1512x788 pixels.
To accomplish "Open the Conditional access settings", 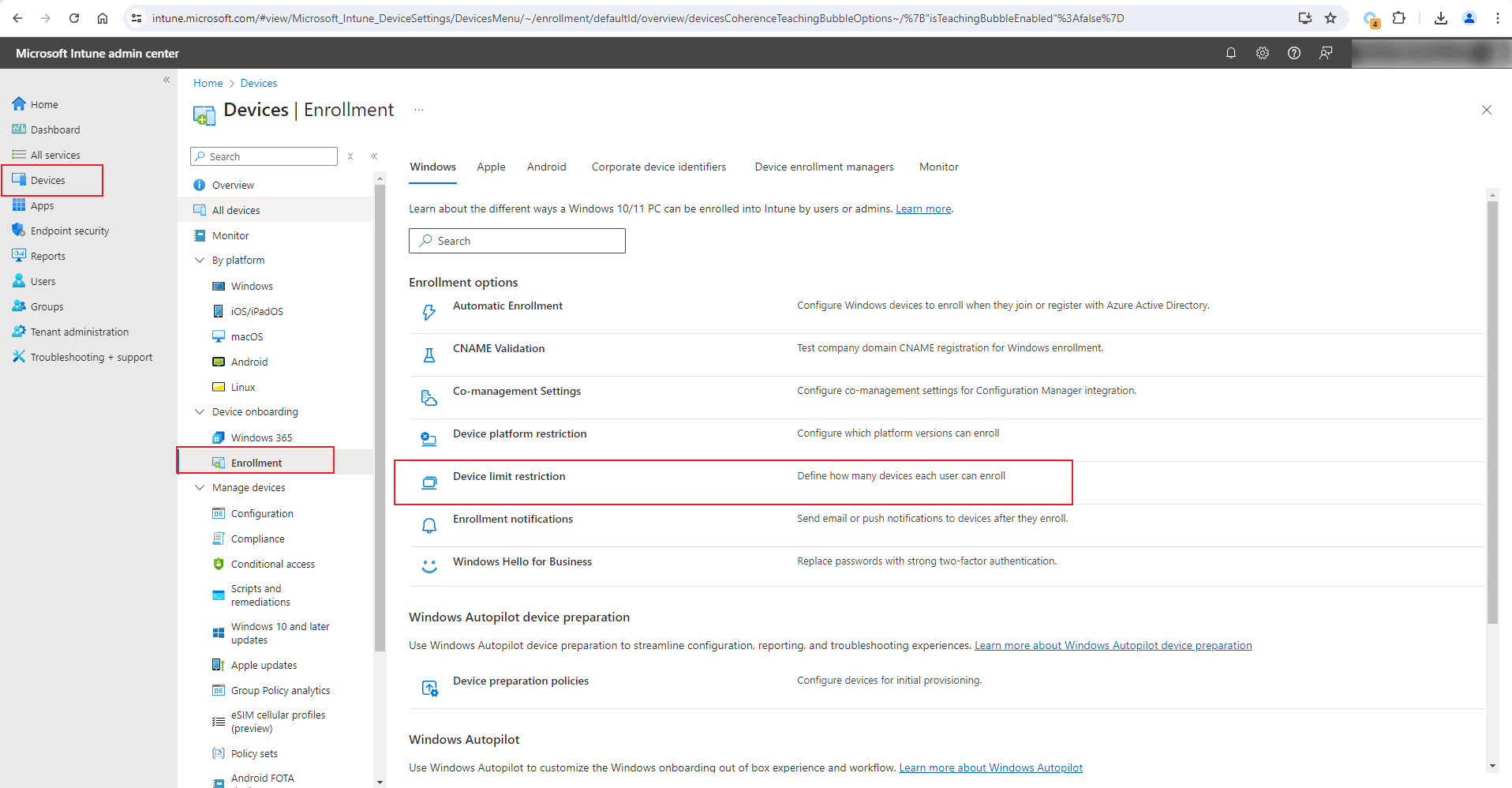I will pos(272,563).
